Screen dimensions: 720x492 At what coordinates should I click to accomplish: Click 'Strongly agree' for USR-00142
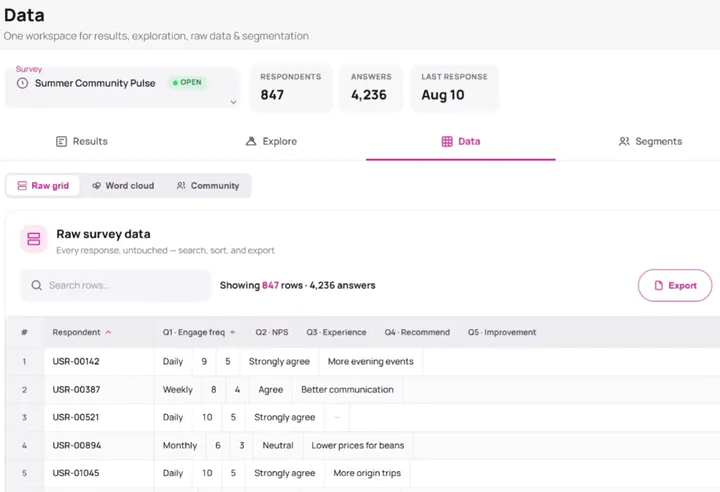tap(279, 362)
